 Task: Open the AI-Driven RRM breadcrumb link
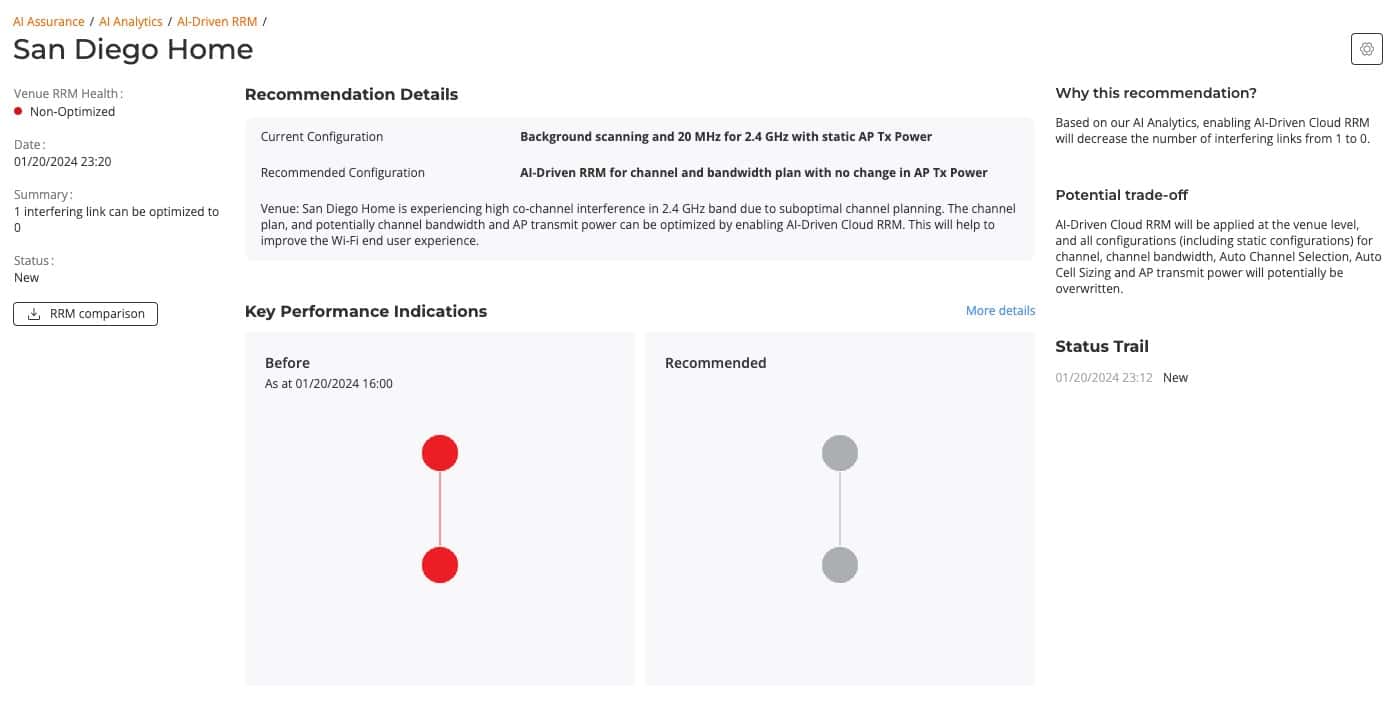[x=217, y=21]
